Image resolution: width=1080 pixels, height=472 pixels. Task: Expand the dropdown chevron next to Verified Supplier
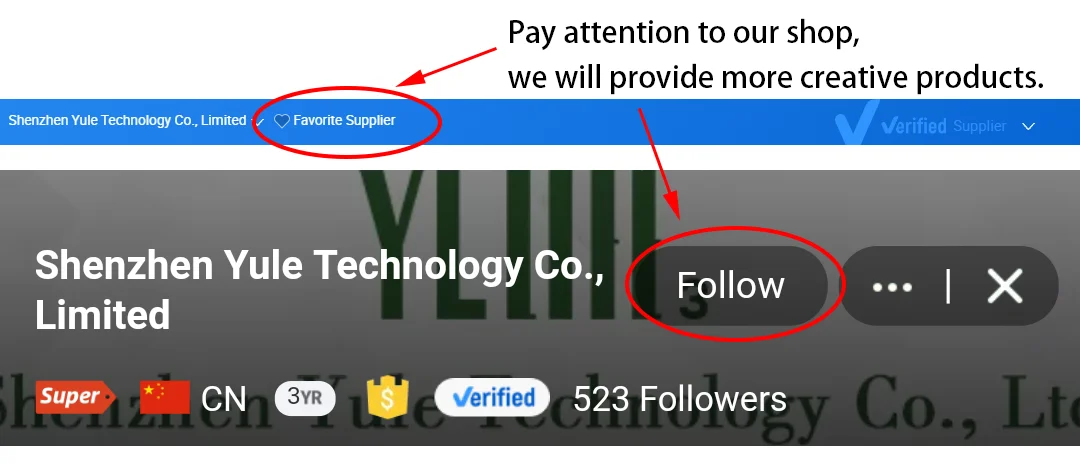pyautogui.click(x=1028, y=127)
